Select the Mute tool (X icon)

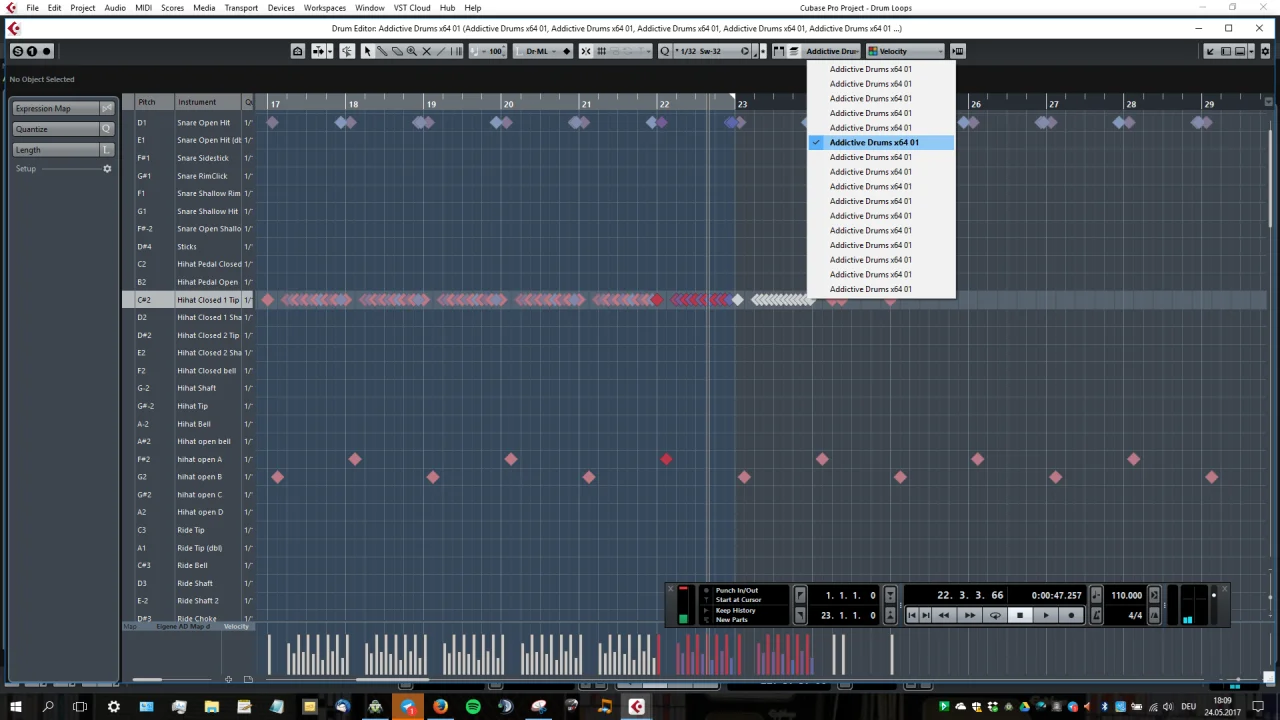426,51
